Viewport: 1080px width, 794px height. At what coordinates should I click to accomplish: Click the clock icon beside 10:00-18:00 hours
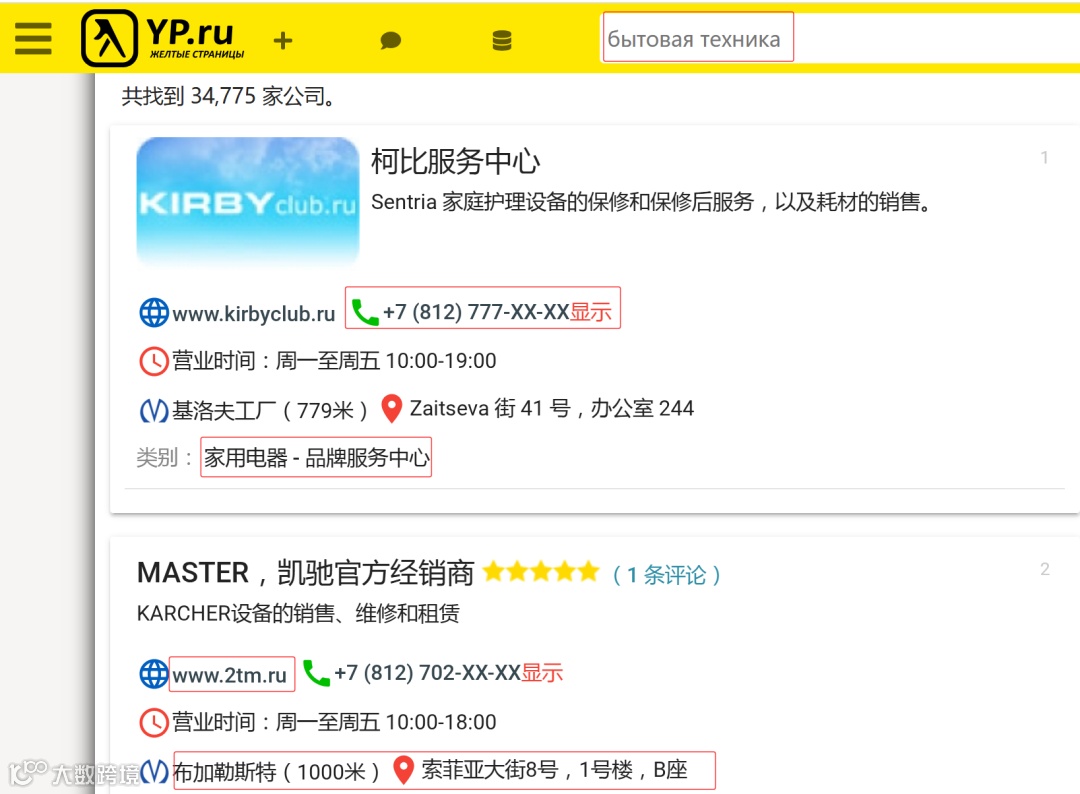coord(154,722)
